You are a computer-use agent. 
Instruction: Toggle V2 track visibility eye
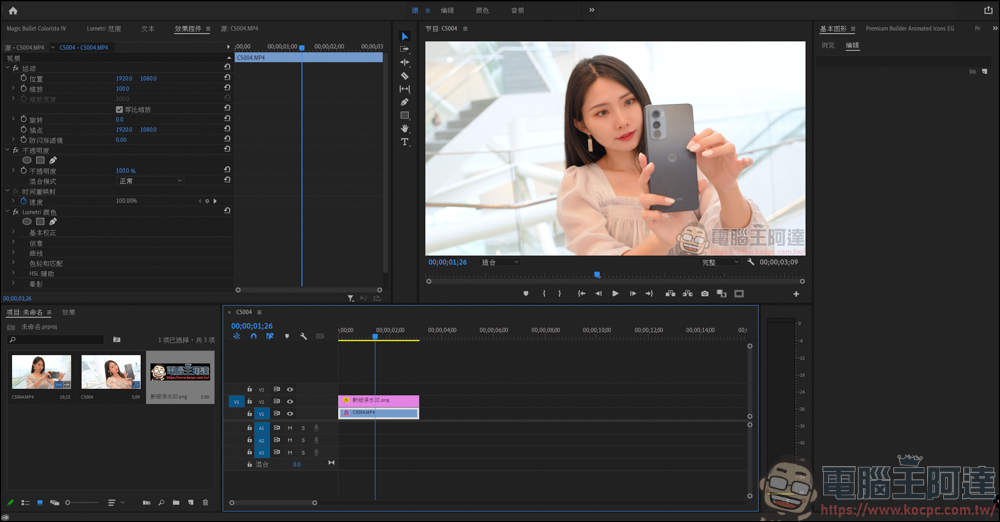point(290,401)
